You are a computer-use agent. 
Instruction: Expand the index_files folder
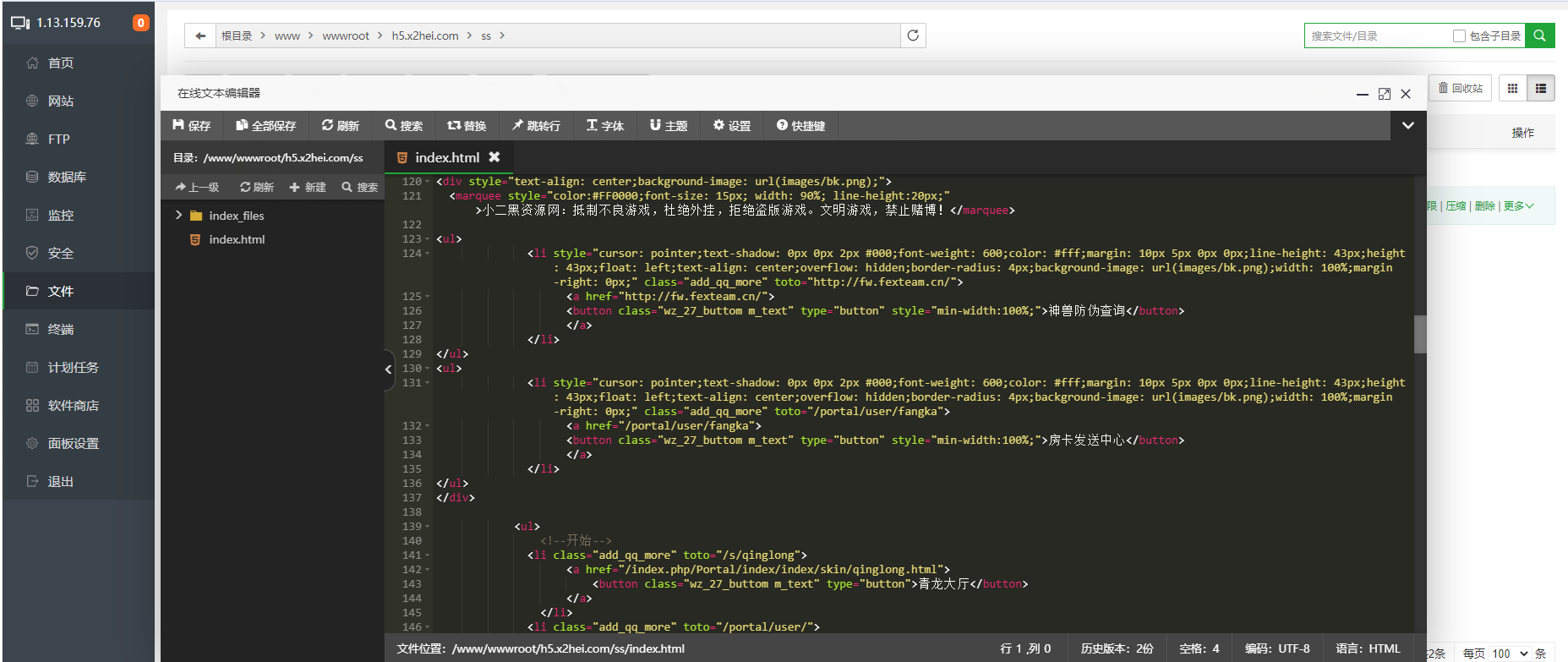(178, 216)
